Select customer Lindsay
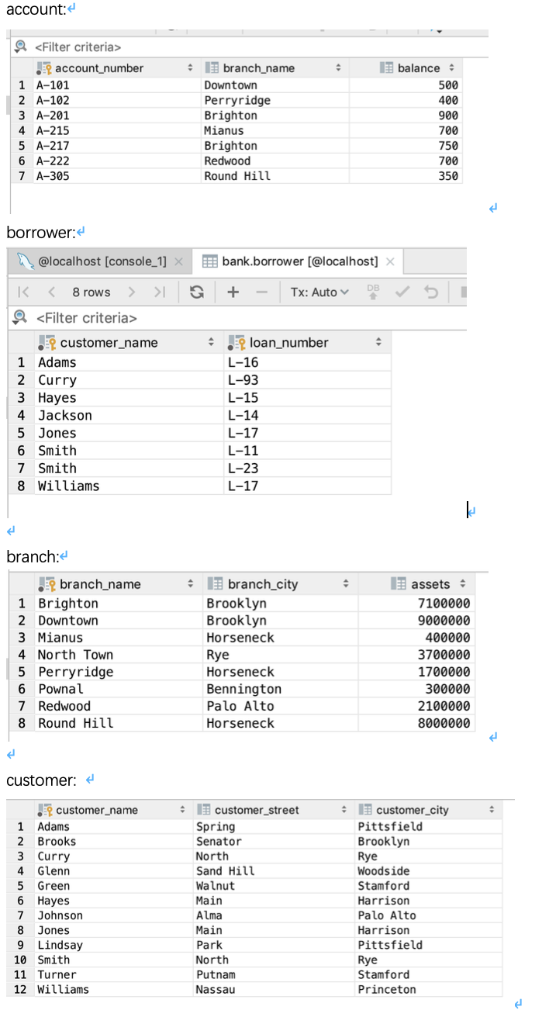This screenshot has width=549, height=1024. click(113, 945)
